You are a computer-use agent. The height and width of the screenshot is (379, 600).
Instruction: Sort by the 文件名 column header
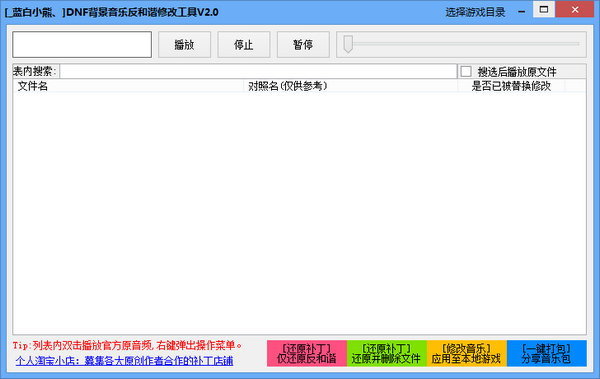click(x=128, y=86)
